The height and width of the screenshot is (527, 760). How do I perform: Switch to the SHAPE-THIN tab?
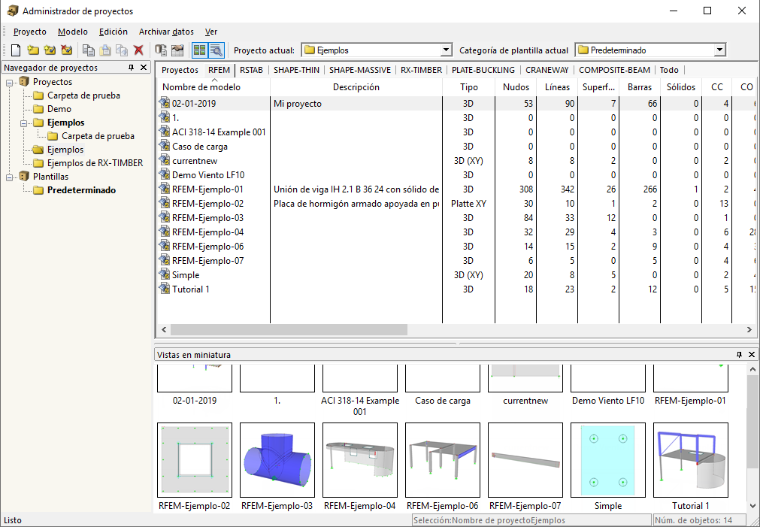click(296, 70)
